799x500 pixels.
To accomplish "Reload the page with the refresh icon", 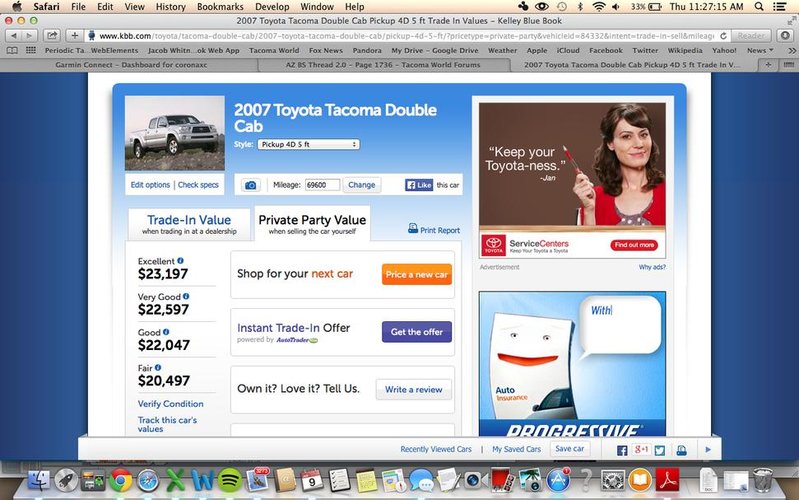I will click(x=723, y=36).
